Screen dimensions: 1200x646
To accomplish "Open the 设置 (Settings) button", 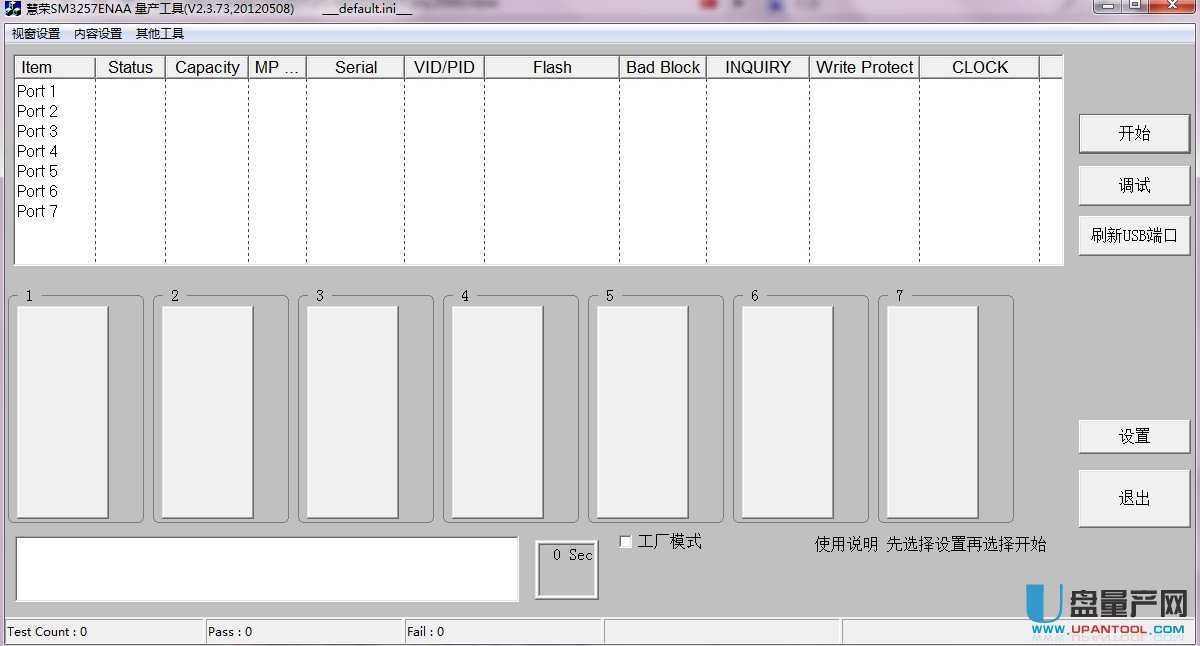I will pos(1134,436).
